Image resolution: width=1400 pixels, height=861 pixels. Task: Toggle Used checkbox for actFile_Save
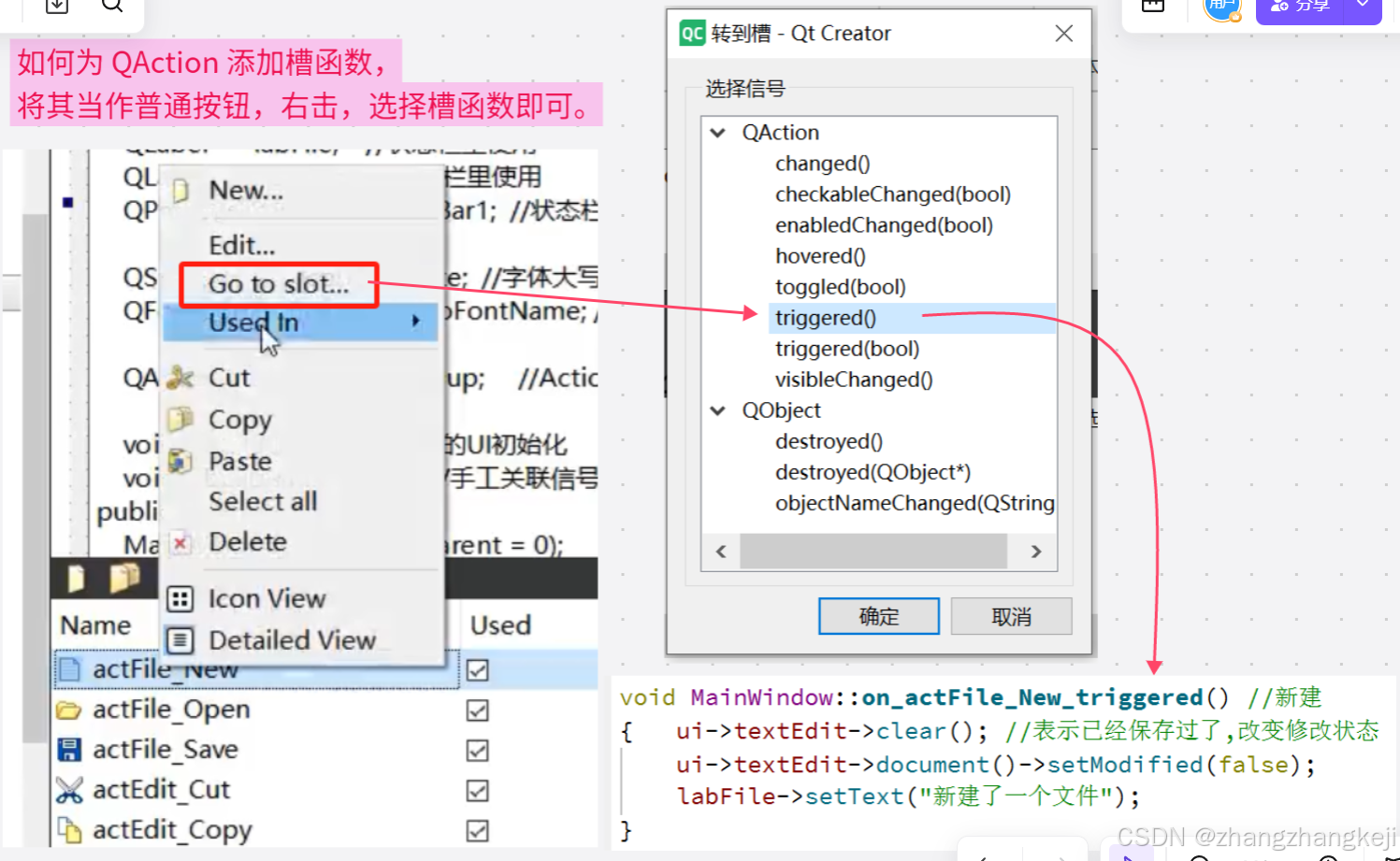tap(478, 751)
